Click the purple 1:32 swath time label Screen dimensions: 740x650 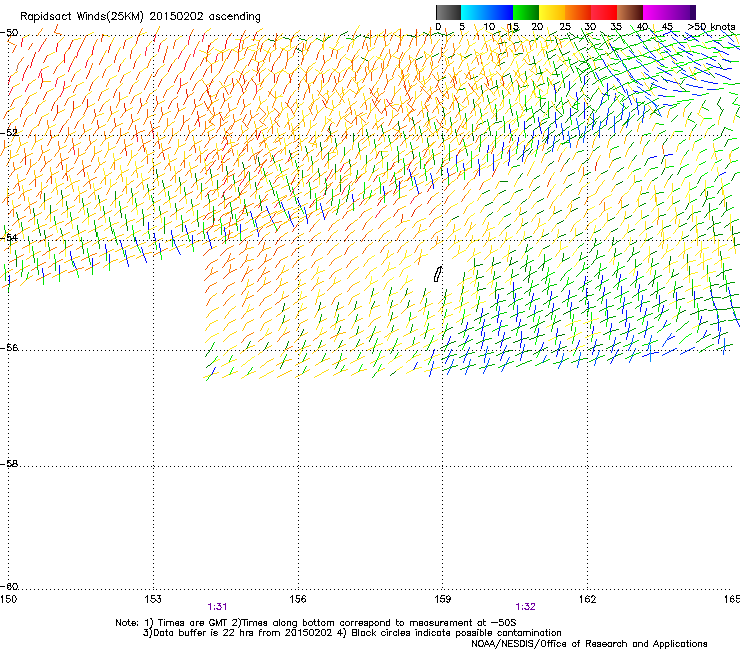click(525, 607)
